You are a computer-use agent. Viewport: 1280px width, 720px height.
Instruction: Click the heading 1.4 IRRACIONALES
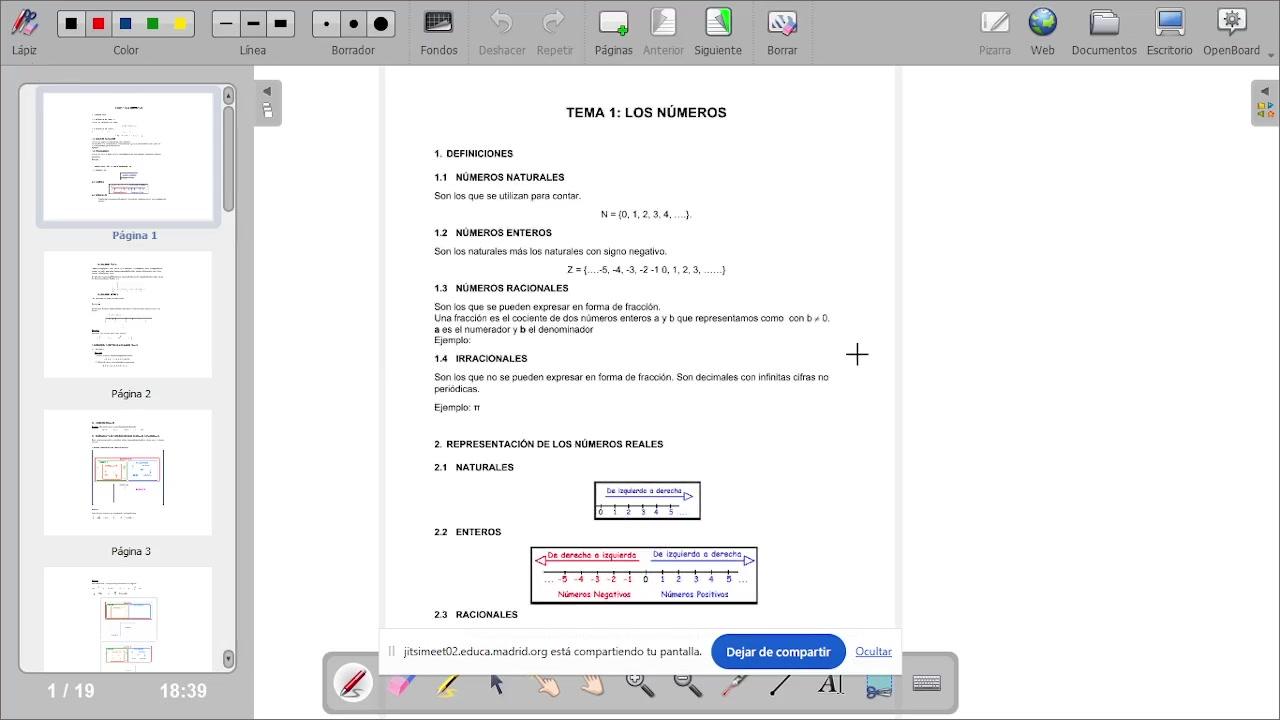pos(480,358)
